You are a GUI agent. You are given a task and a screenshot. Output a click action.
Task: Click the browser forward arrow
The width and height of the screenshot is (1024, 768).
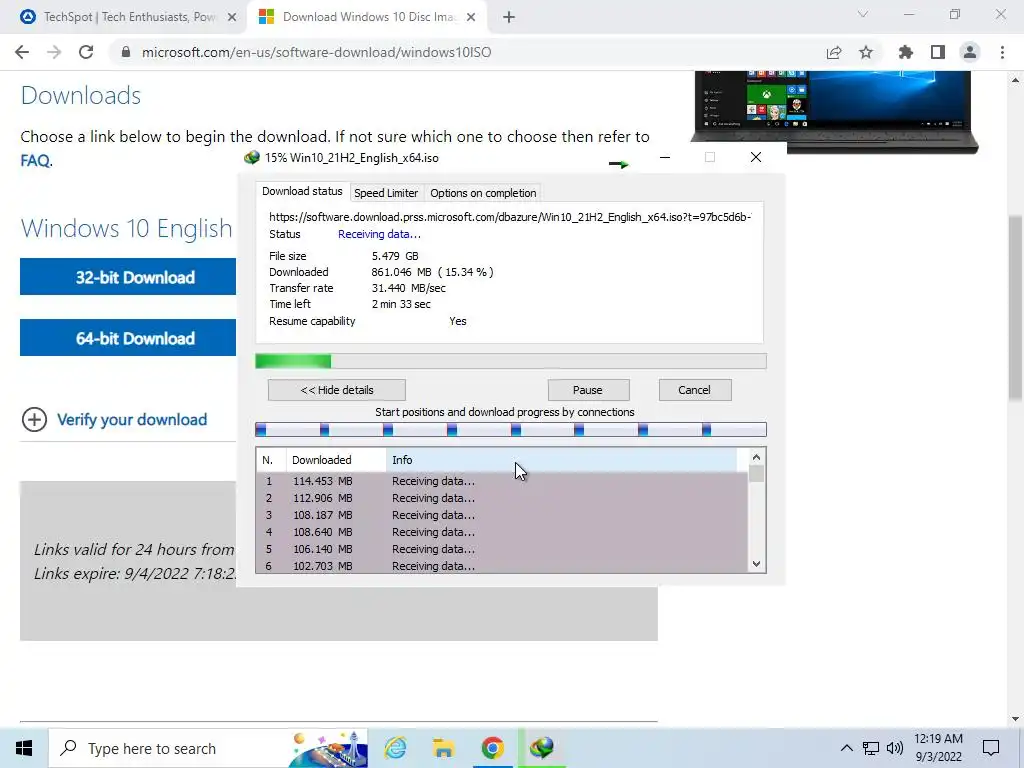[x=54, y=52]
